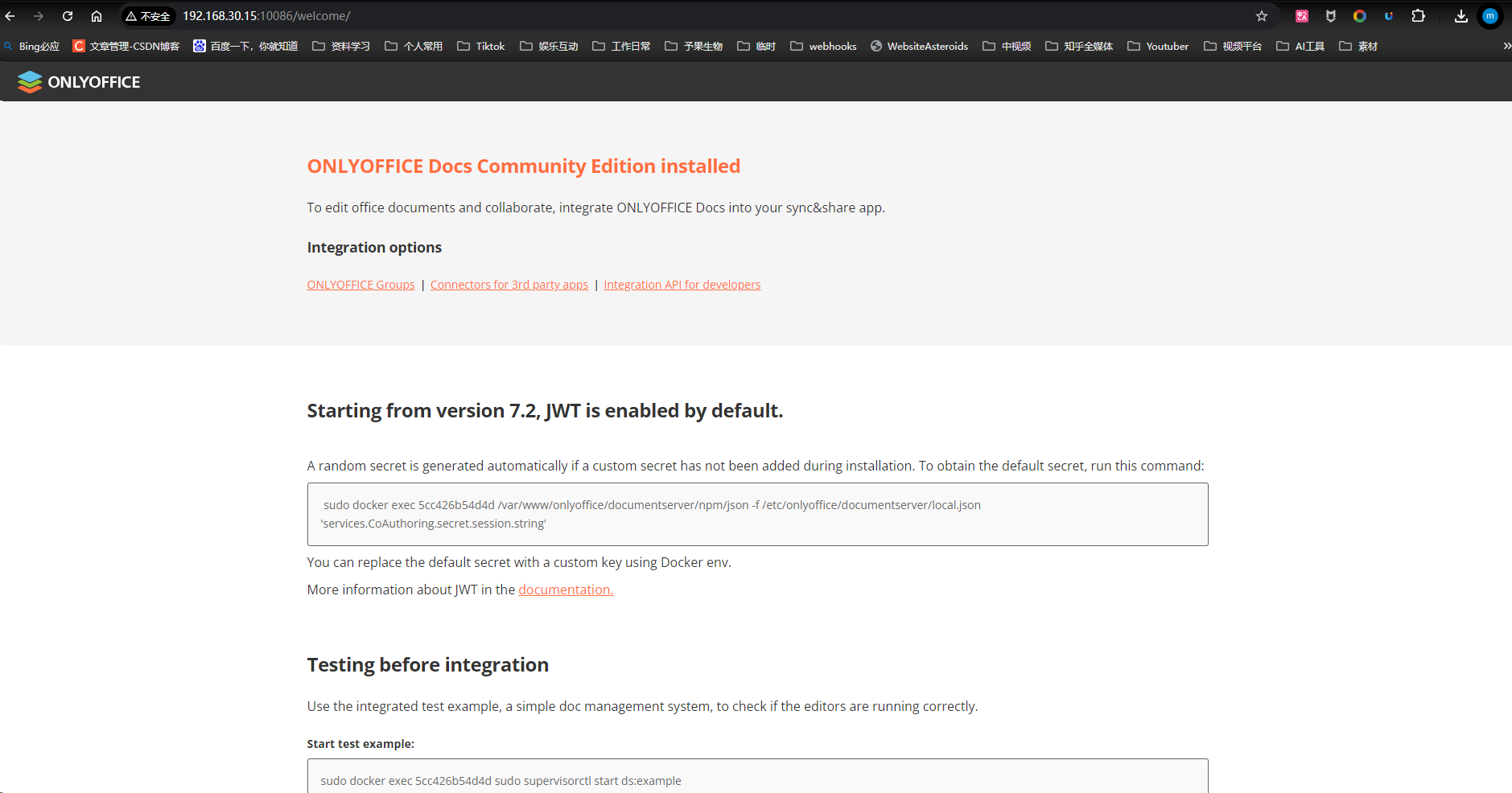Open the 知乎全媒体 bookmark folder
This screenshot has width=1512, height=793.
click(x=1079, y=47)
